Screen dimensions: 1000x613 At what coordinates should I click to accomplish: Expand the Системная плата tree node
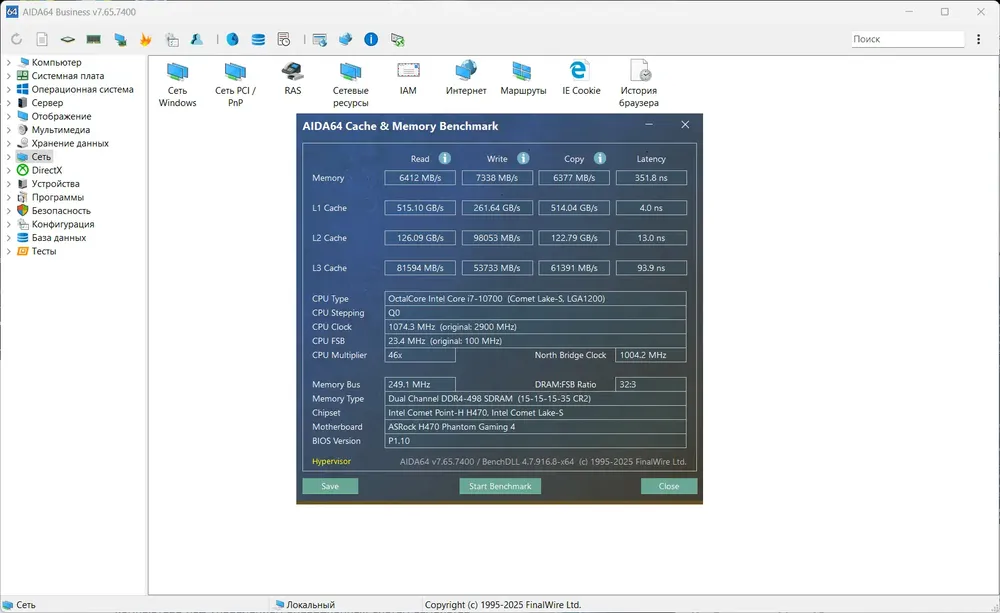click(8, 76)
